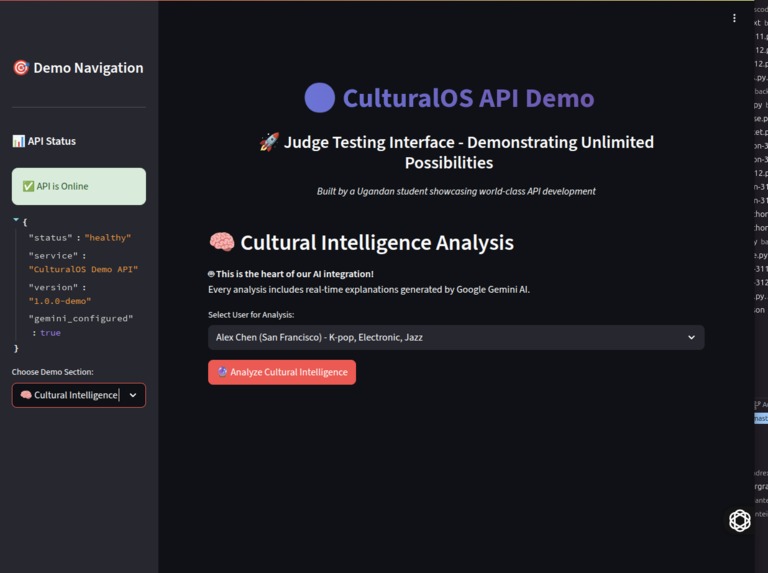Image resolution: width=768 pixels, height=573 pixels.
Task: Click the "CulturalOS Demo API" service value
Action: [83, 269]
